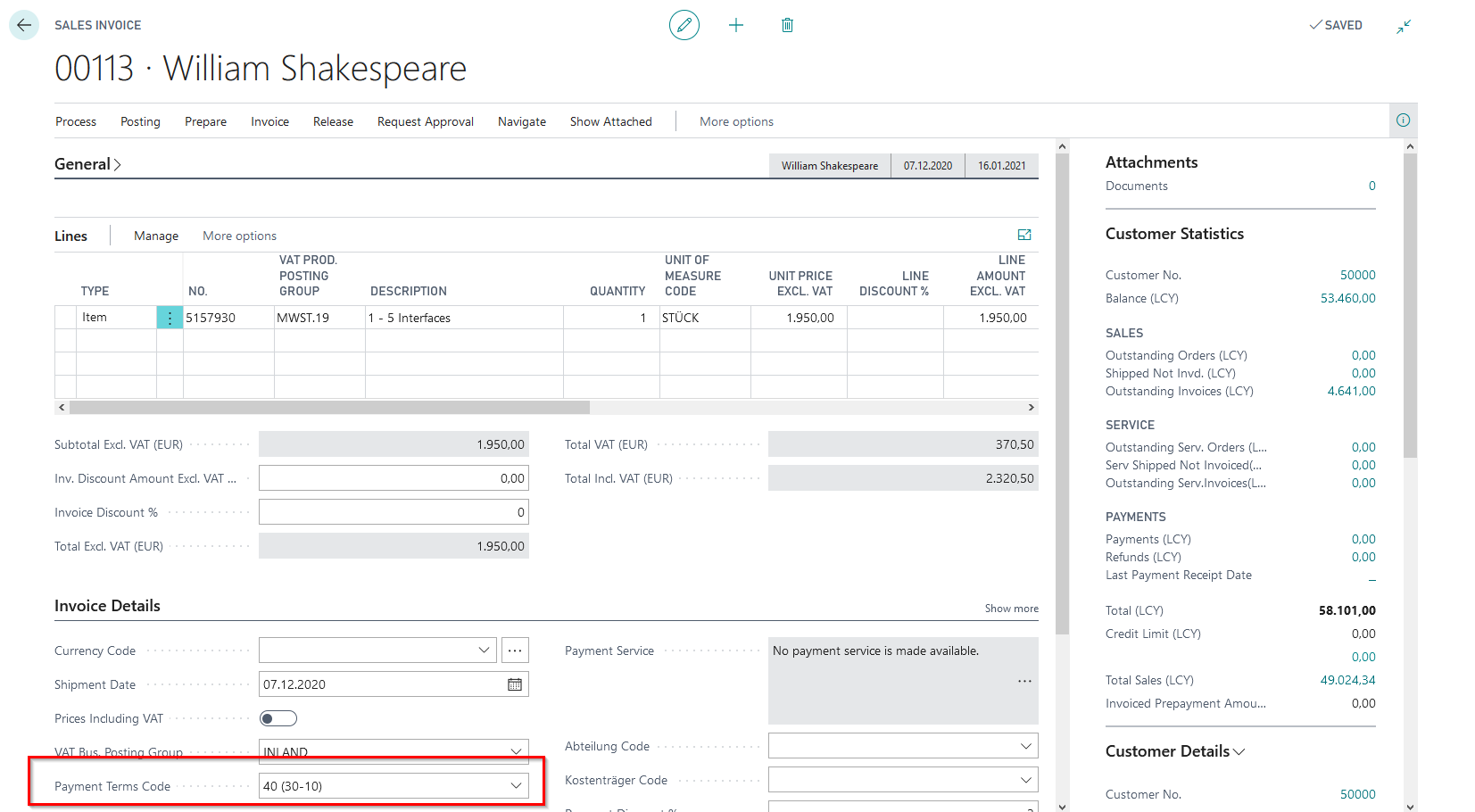Expand the Currency Code dropdown
Screen dimensions: 1475x812
click(x=484, y=650)
